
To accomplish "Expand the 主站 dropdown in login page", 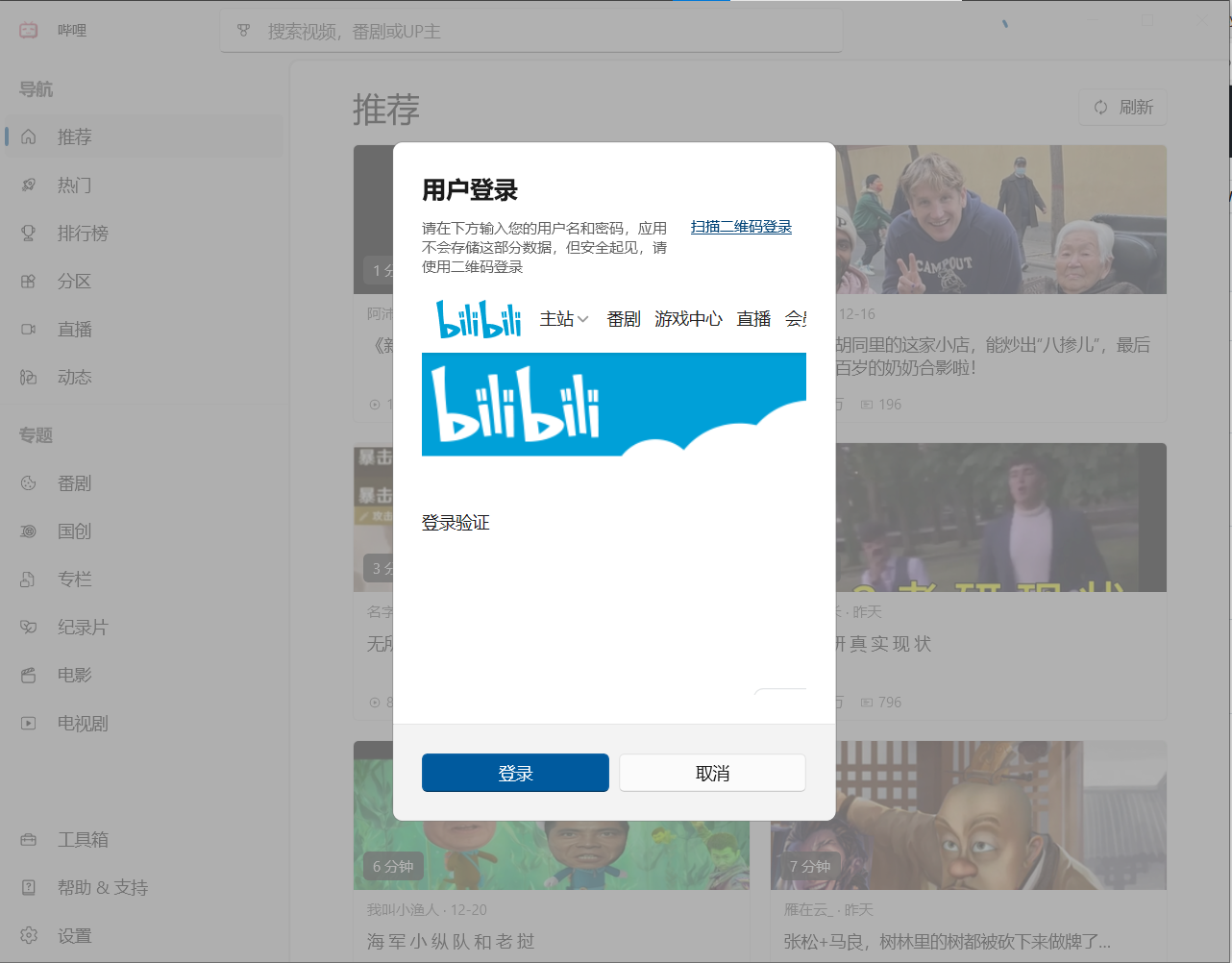I will [565, 318].
